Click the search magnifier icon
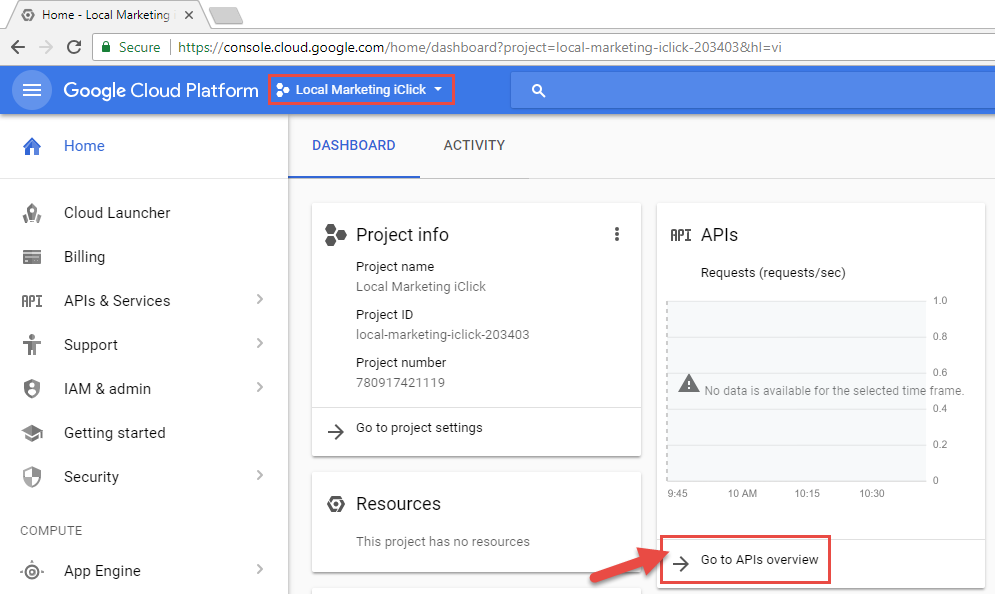 538,91
